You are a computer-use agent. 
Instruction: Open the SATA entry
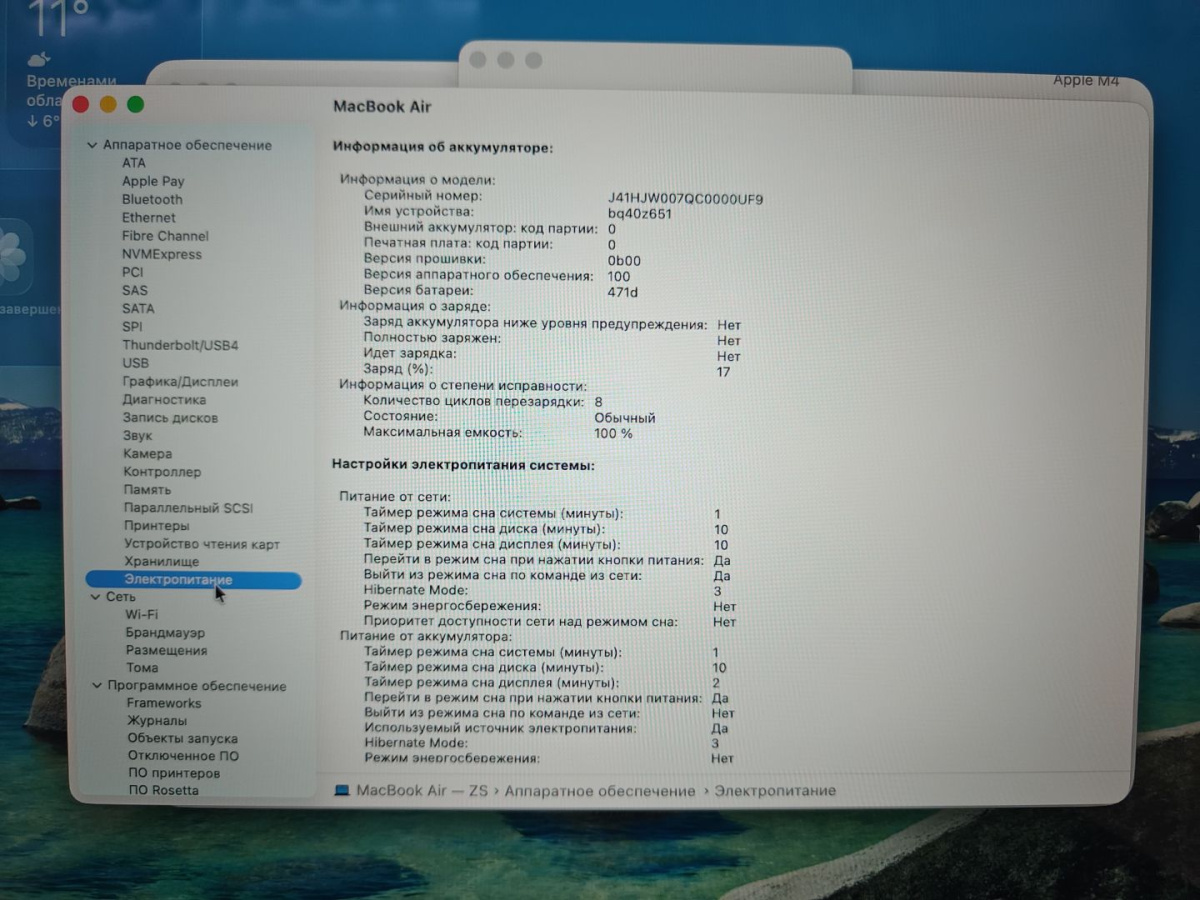[139, 308]
